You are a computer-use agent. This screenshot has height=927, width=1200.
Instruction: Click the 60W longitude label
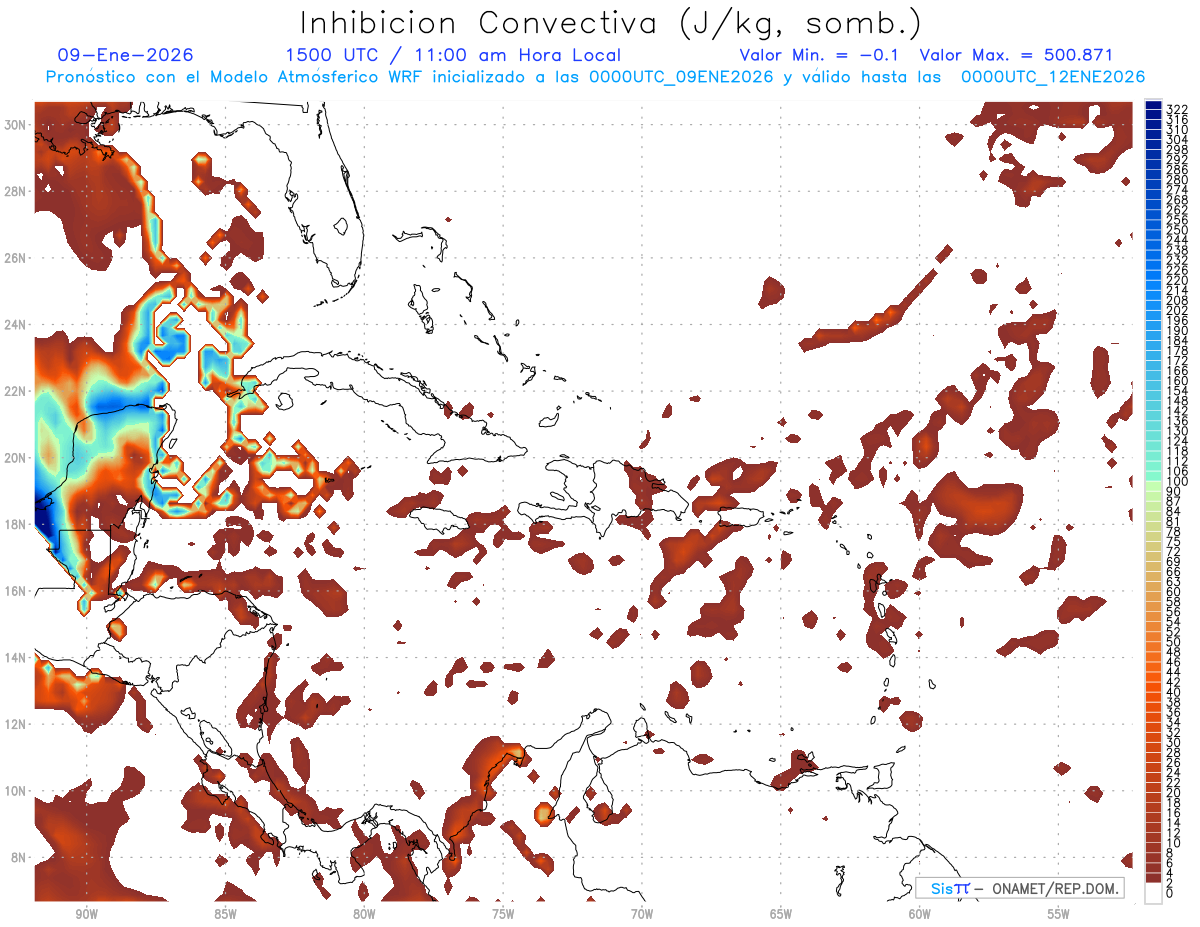tap(920, 915)
